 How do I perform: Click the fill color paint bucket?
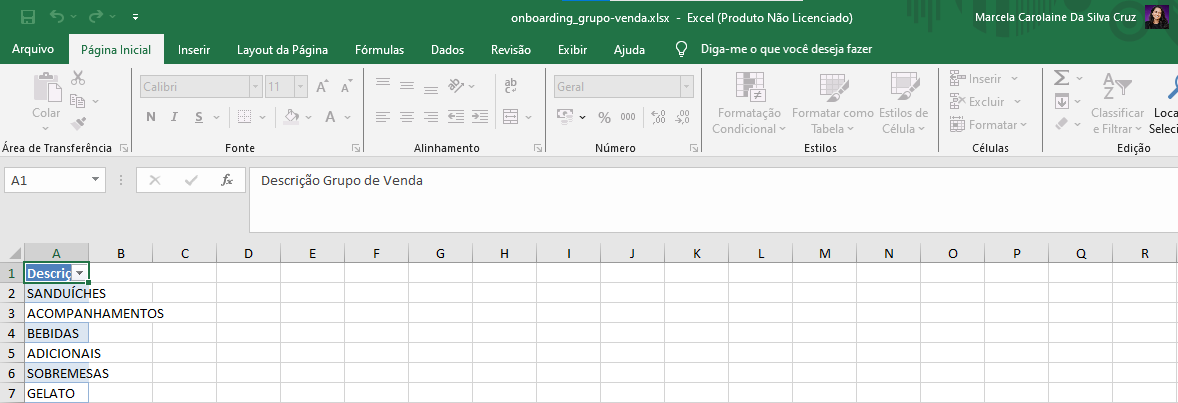pos(291,117)
